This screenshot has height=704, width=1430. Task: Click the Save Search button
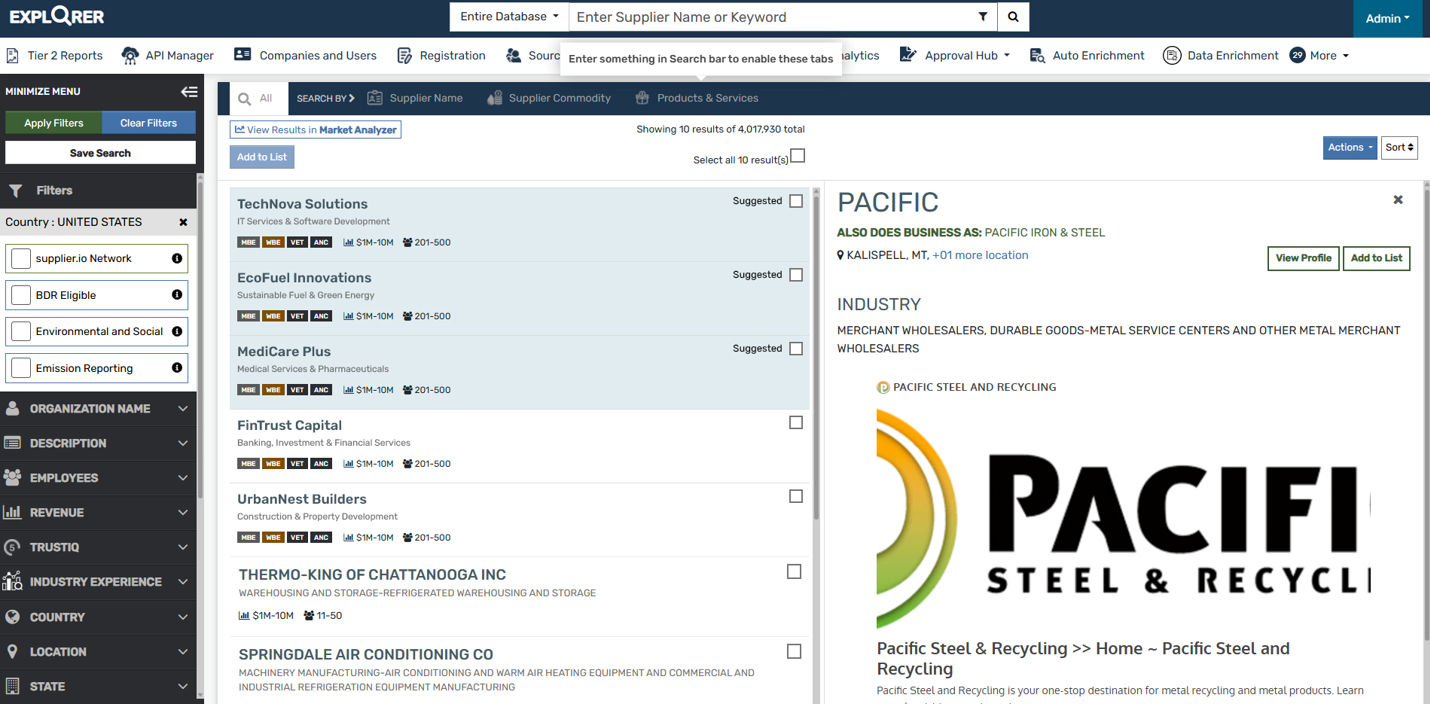[x=100, y=153]
